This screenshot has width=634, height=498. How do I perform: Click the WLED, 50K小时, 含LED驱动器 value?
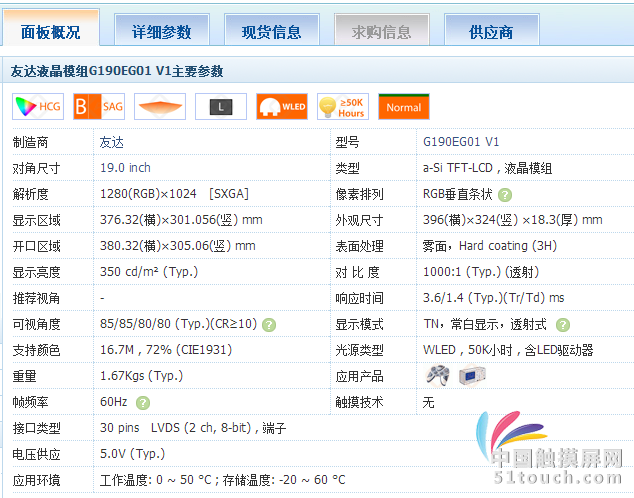coord(508,350)
